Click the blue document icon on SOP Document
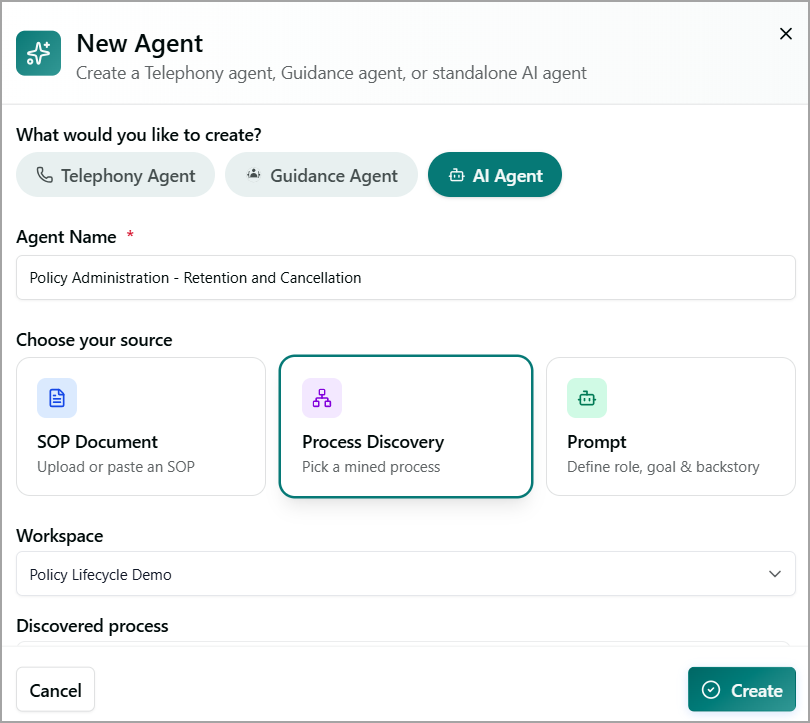The width and height of the screenshot is (810, 723). click(57, 398)
